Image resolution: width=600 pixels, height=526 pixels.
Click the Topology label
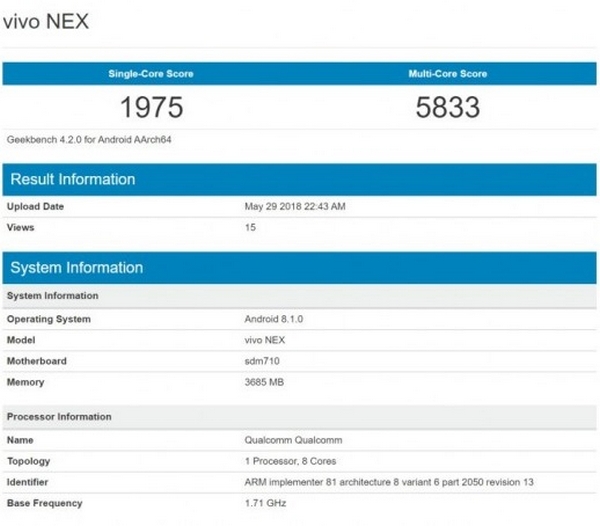click(x=29, y=461)
